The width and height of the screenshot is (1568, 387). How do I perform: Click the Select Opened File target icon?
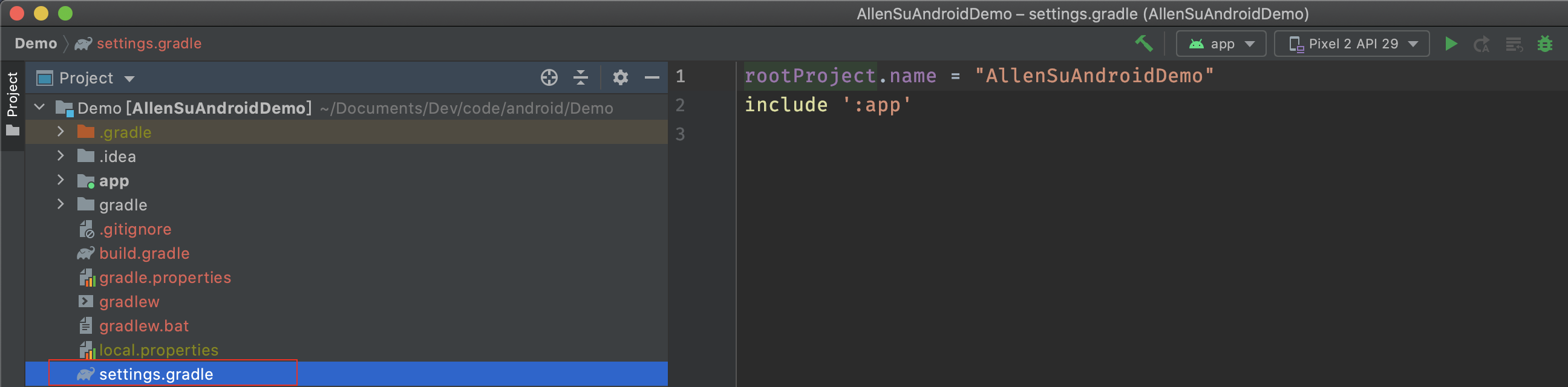[549, 78]
